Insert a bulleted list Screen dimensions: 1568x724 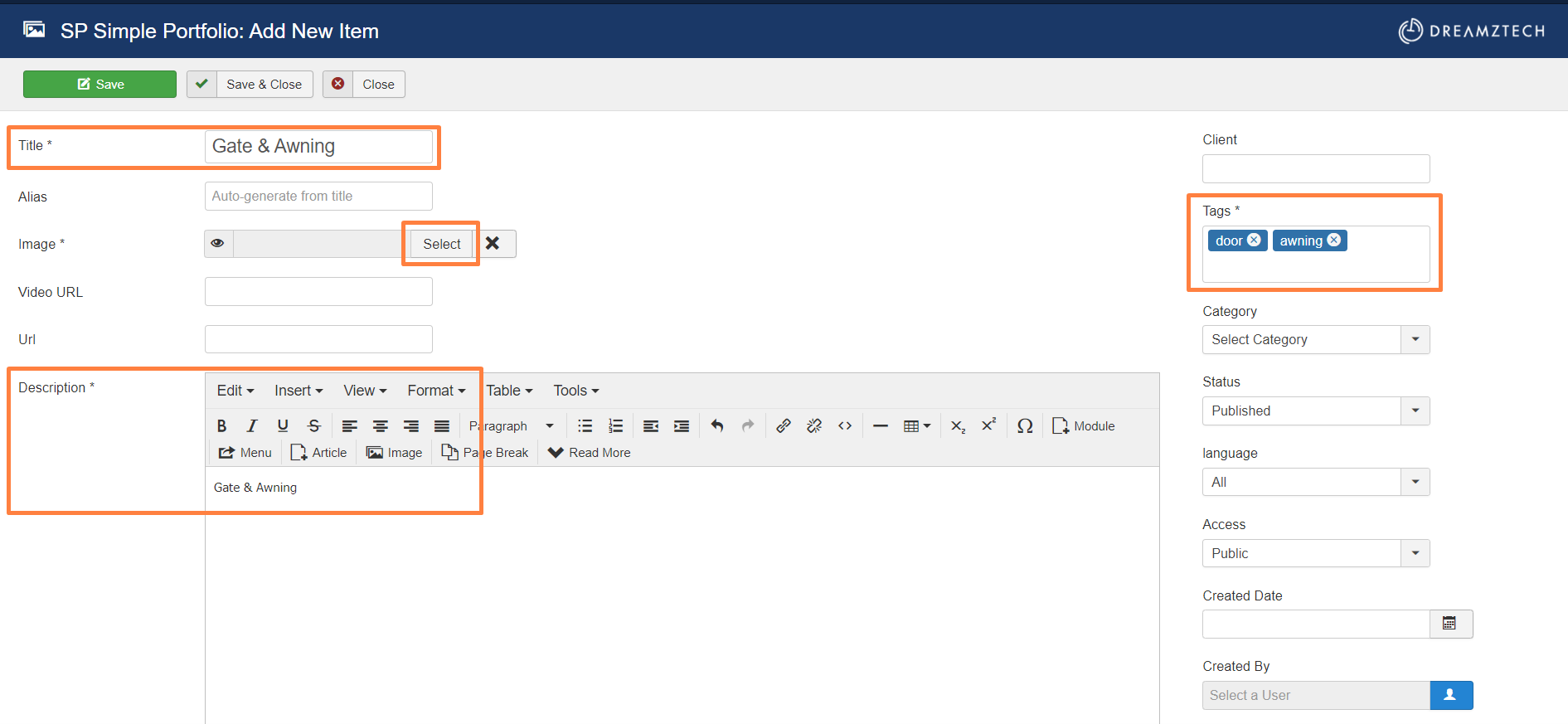tap(585, 426)
